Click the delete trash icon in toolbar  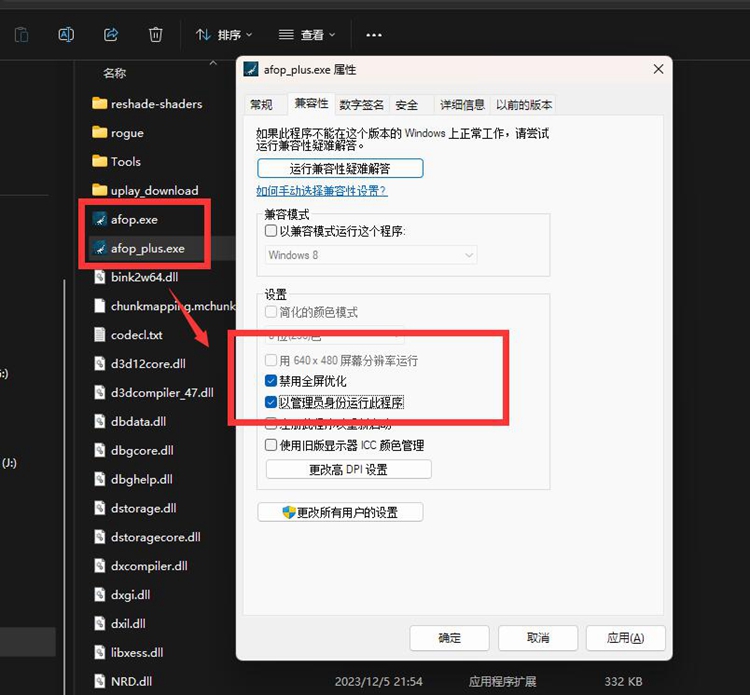(156, 35)
